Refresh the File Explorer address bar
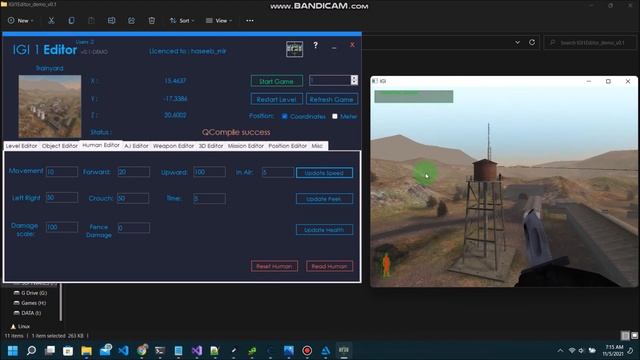This screenshot has height=360, width=640. pyautogui.click(x=532, y=42)
